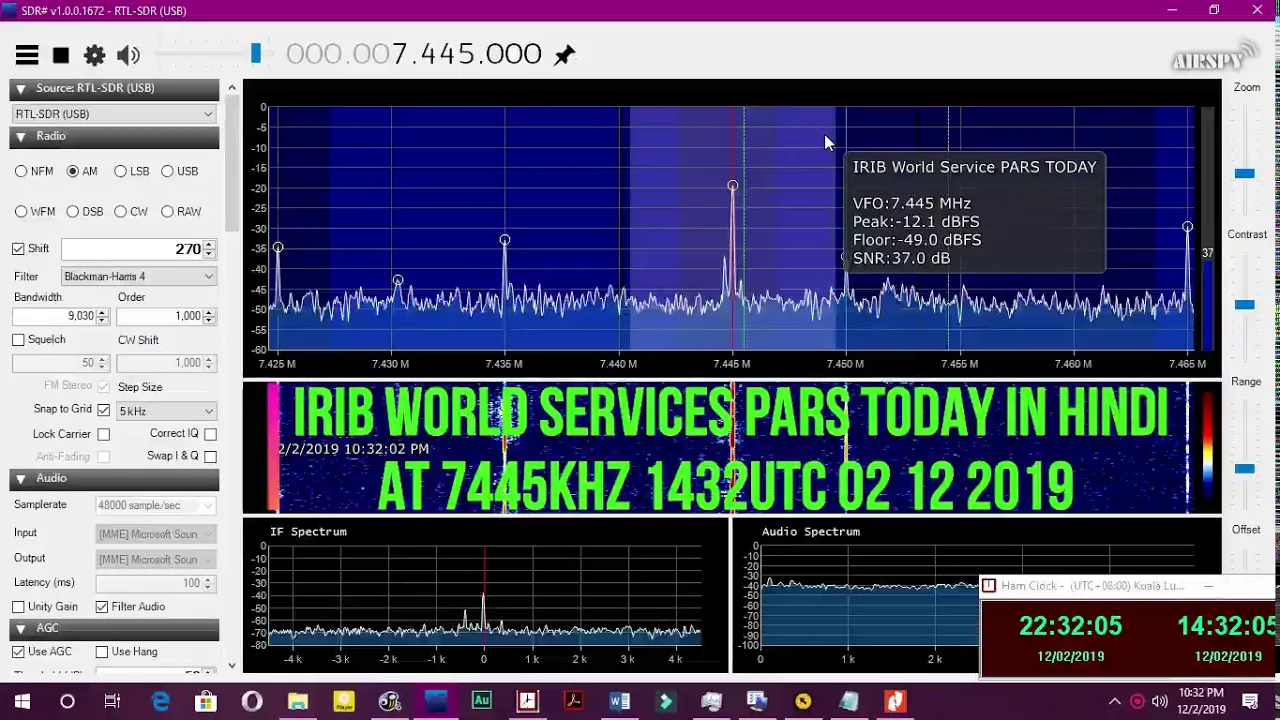This screenshot has width=1280, height=720.
Task: Select AM mode
Action: tap(72, 171)
